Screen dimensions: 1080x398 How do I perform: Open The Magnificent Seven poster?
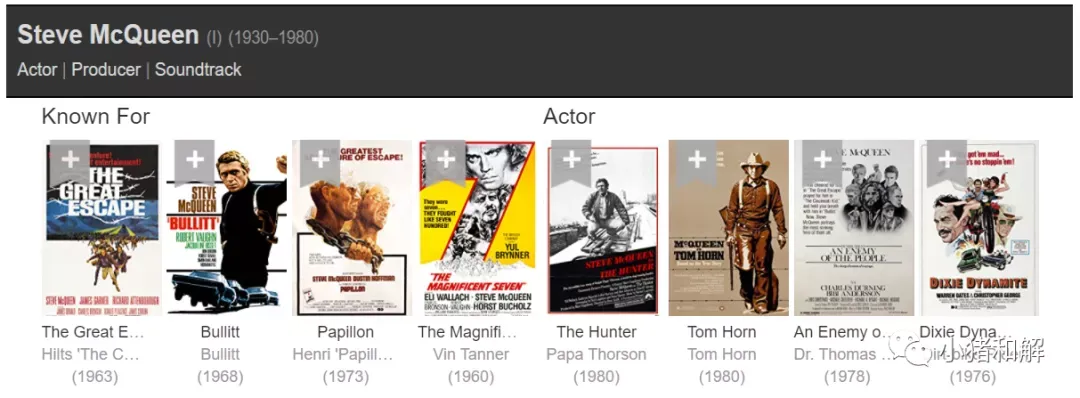pyautogui.click(x=477, y=228)
